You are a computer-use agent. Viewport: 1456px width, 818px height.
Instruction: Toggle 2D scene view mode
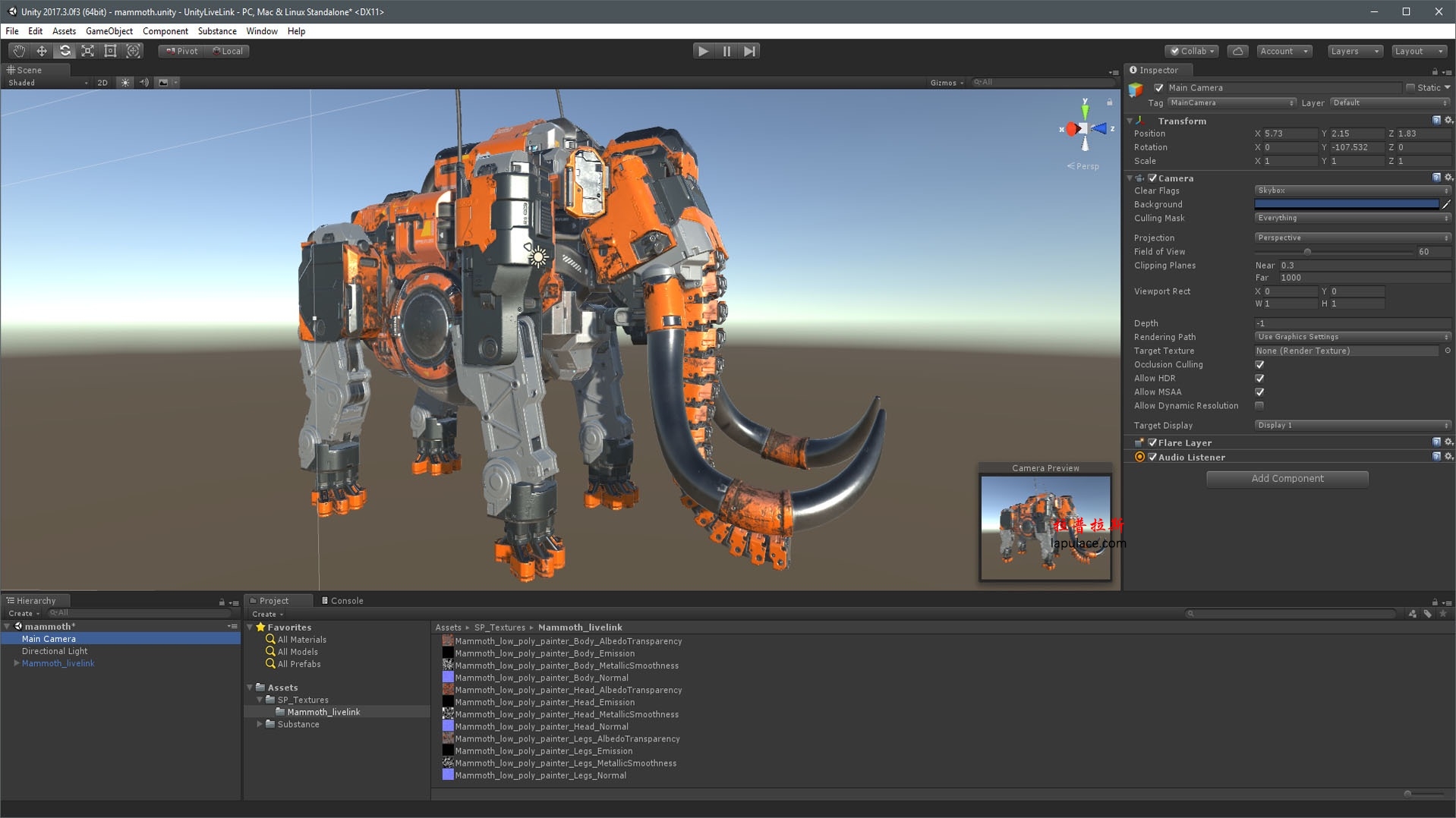102,83
